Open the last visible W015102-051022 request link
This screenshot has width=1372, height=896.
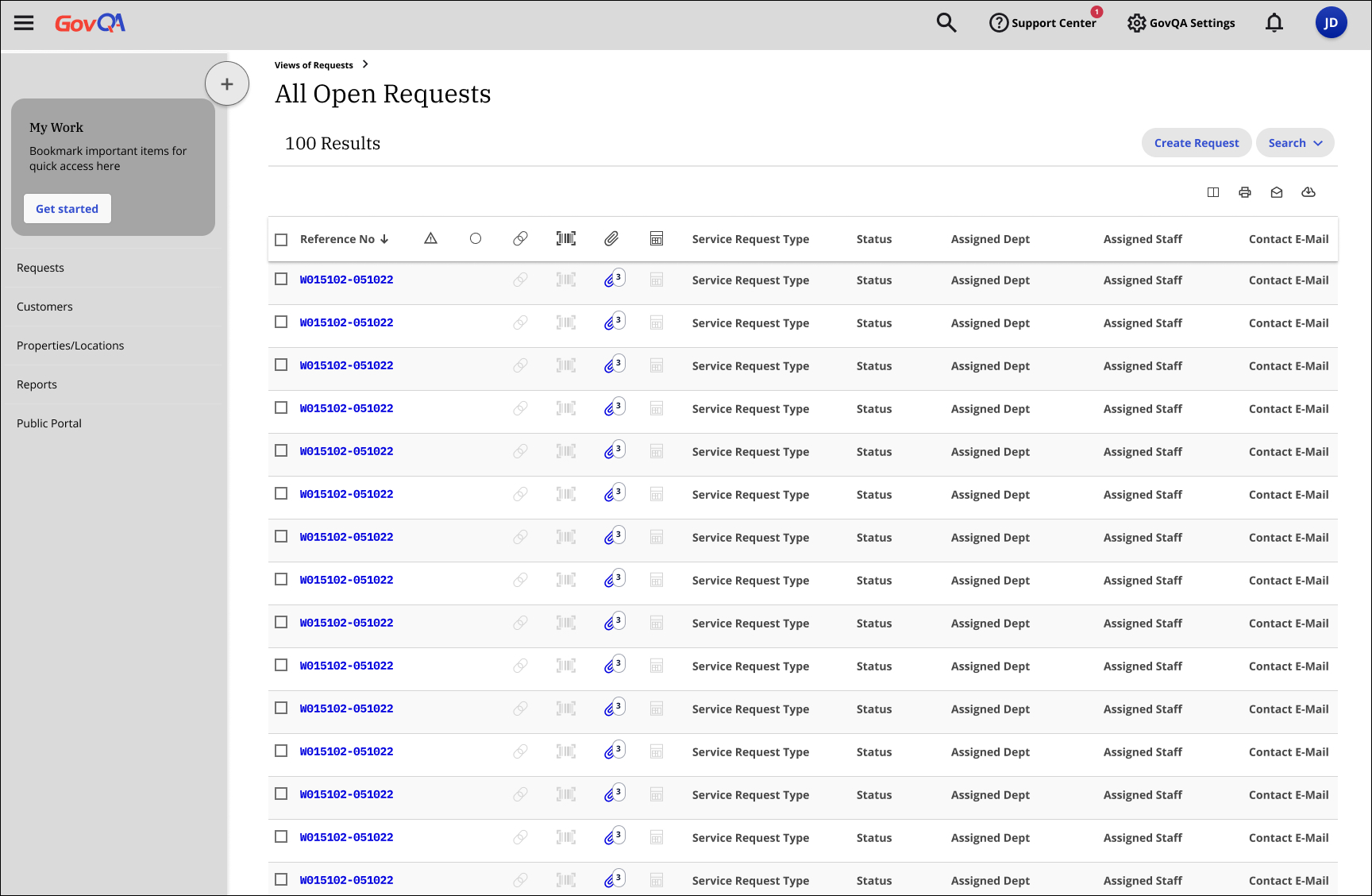coord(346,880)
